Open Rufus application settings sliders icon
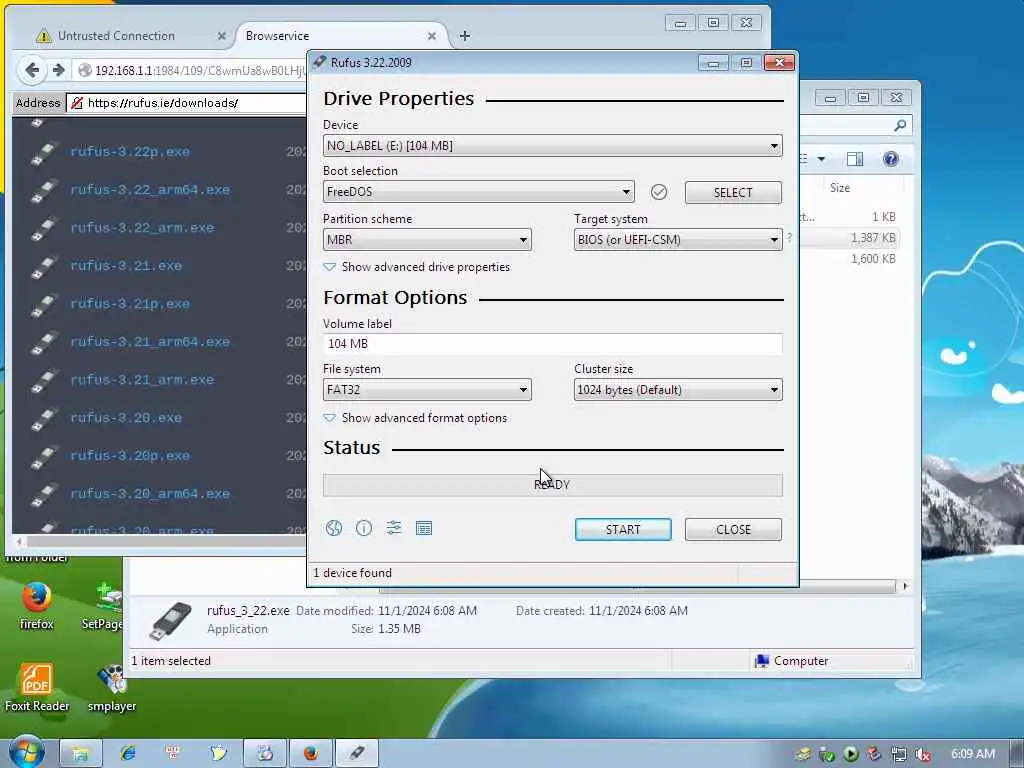 (394, 528)
